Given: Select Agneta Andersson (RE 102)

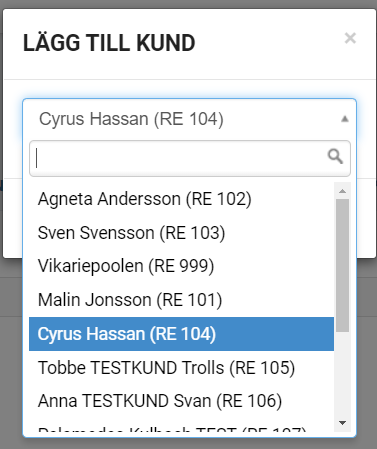Looking at the screenshot, I should (181, 199).
